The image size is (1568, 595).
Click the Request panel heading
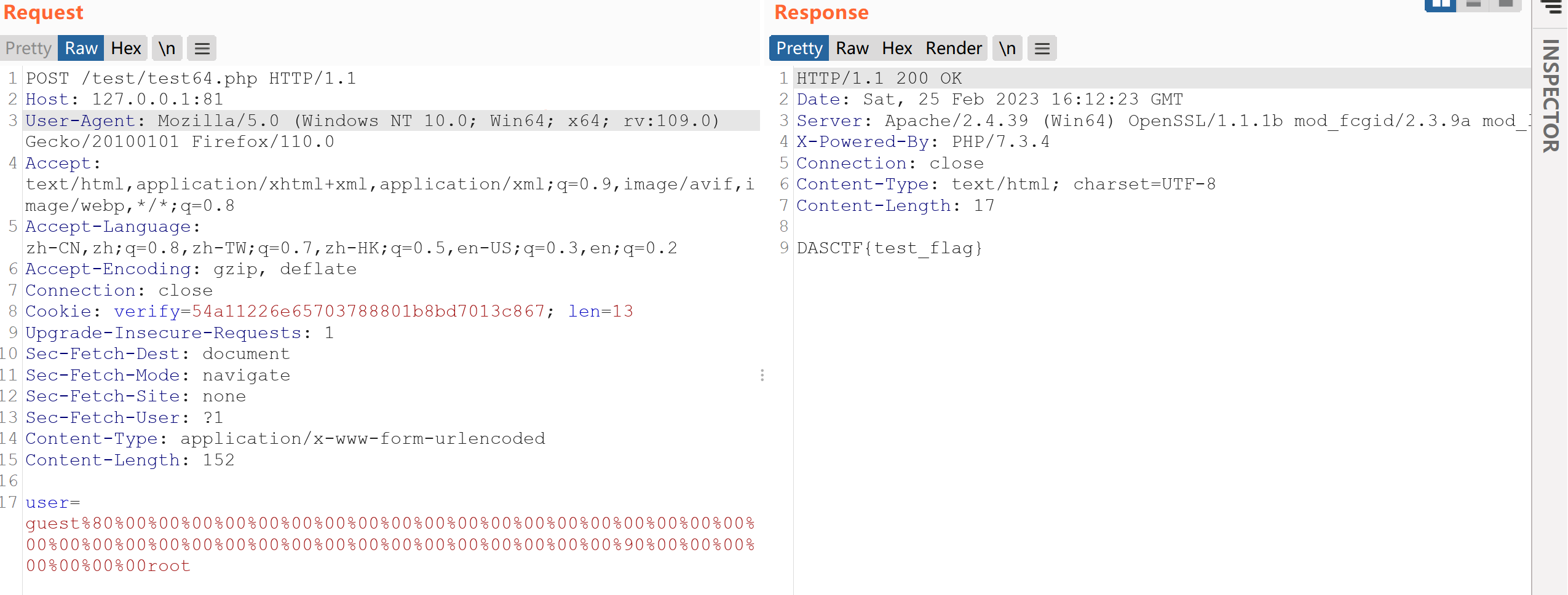(43, 12)
